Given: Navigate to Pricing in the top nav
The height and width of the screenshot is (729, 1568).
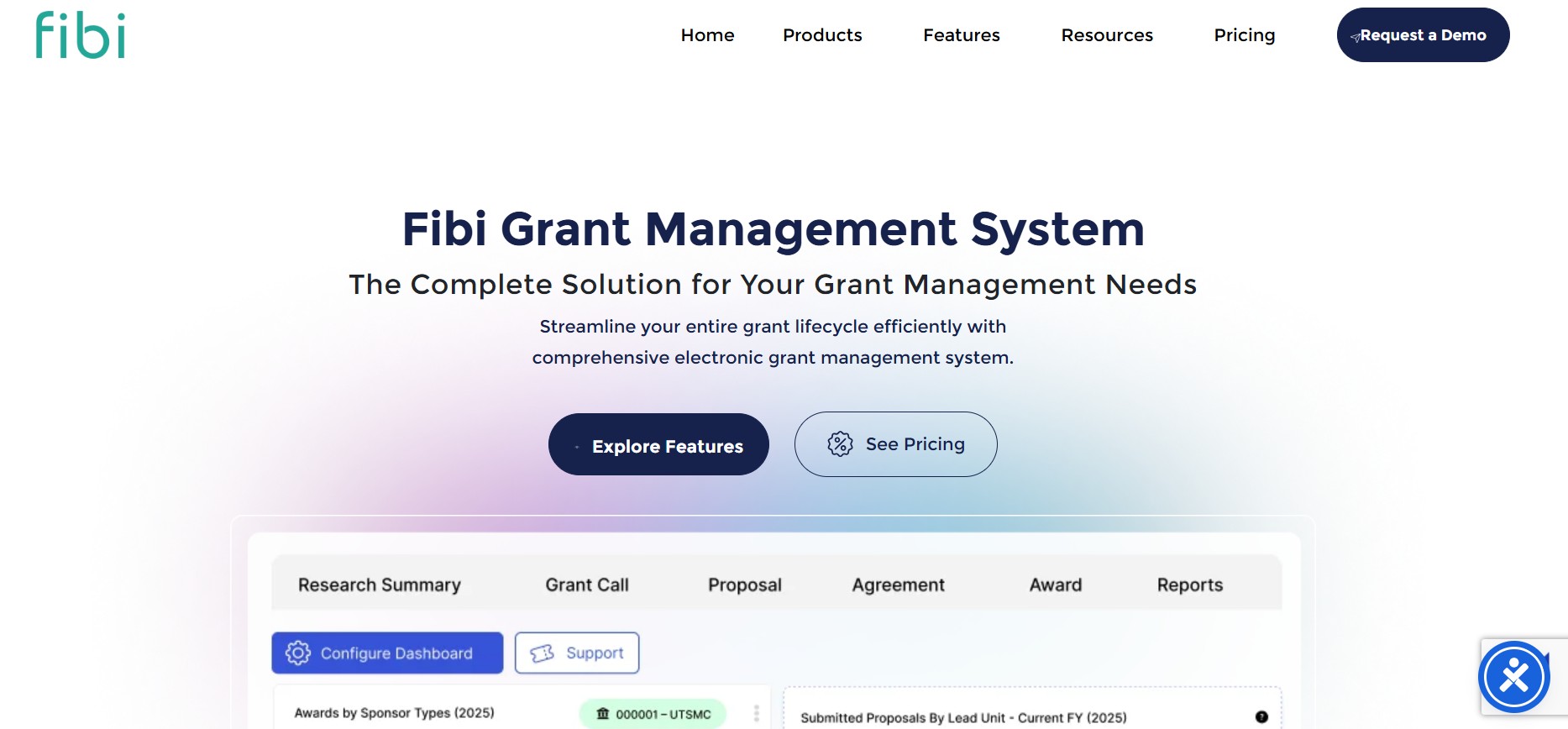Looking at the screenshot, I should tap(1245, 35).
